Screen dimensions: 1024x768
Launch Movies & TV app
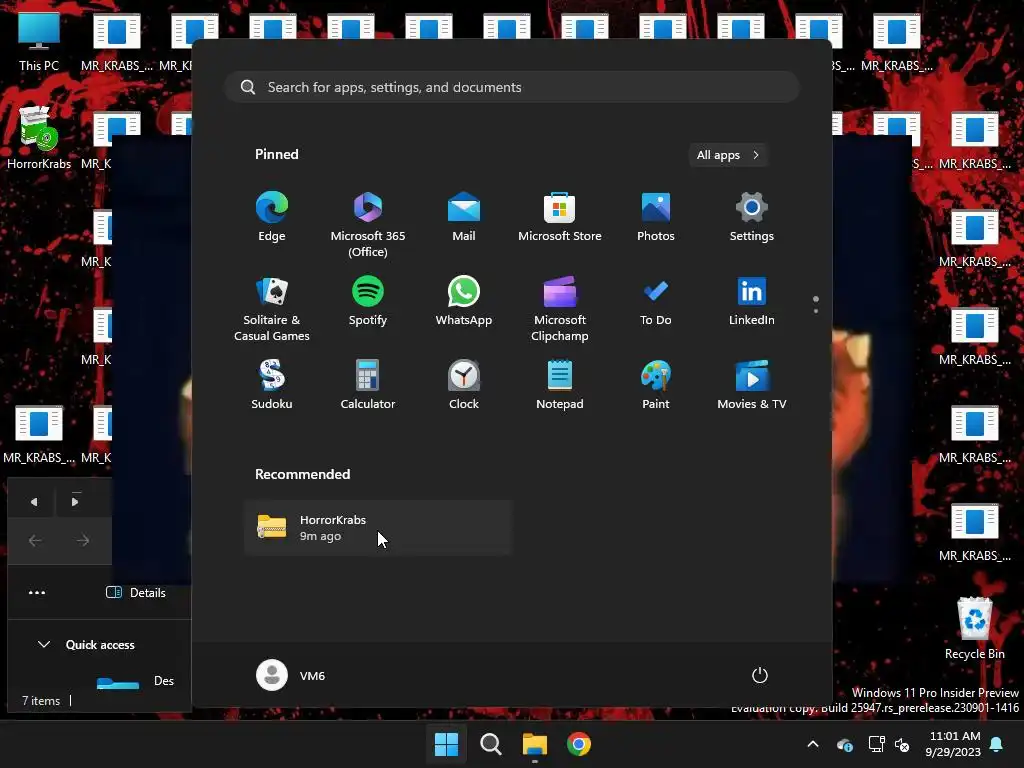[x=752, y=385]
